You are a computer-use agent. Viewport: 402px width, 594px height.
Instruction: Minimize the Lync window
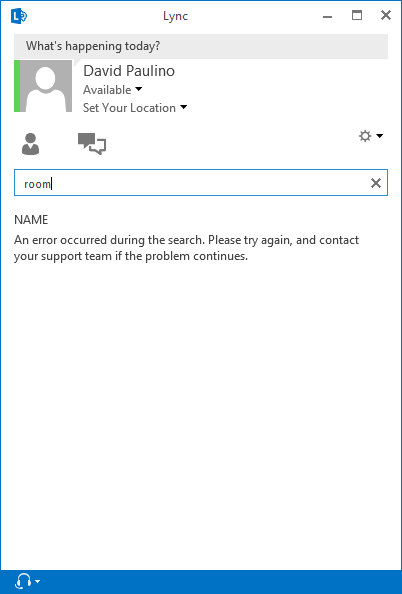(x=327, y=17)
